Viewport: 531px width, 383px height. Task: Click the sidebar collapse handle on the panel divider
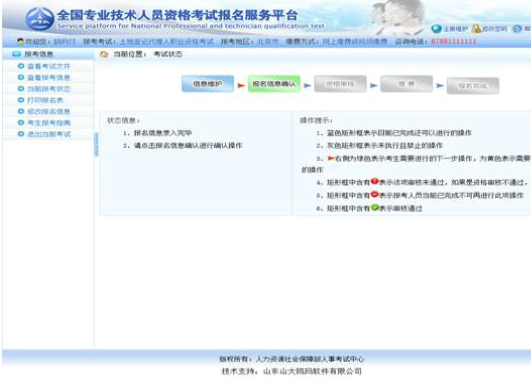[96, 145]
